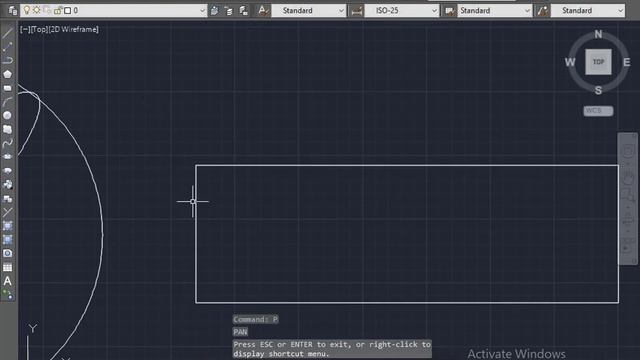Toggle layer 0 on/off light bulb
The width and height of the screenshot is (640, 360).
pos(27,10)
